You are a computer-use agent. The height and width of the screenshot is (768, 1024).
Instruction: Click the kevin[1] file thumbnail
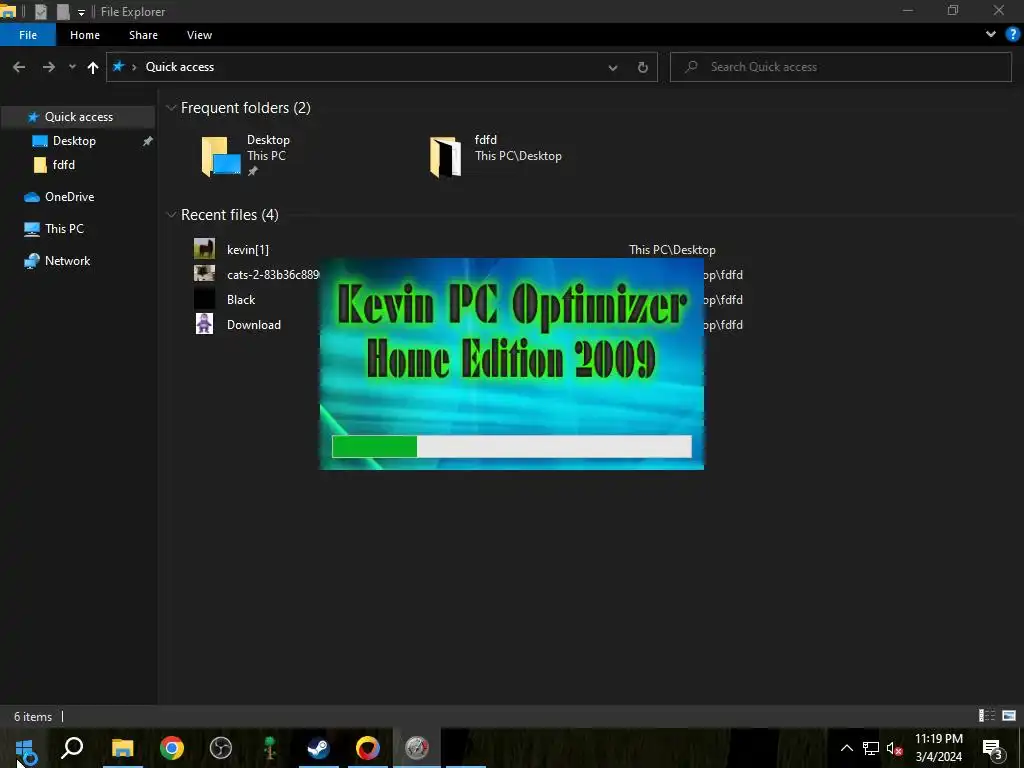[204, 249]
